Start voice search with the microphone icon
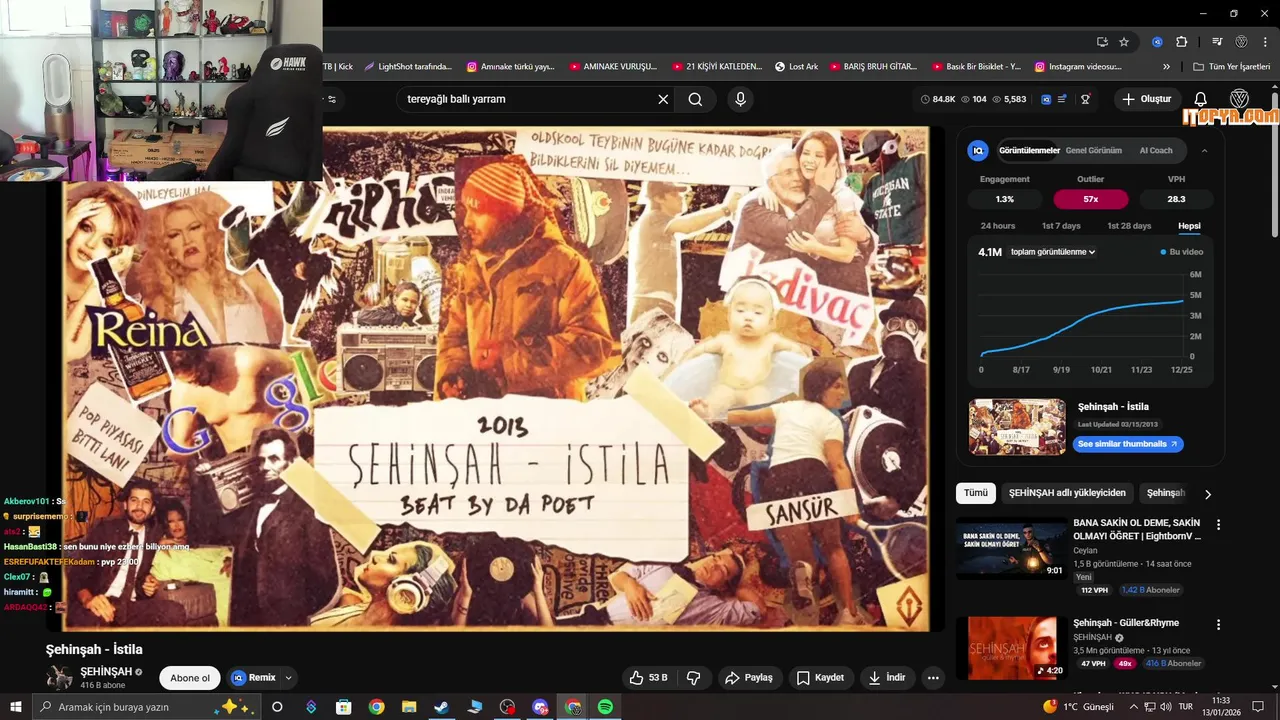The image size is (1280, 720). (740, 99)
